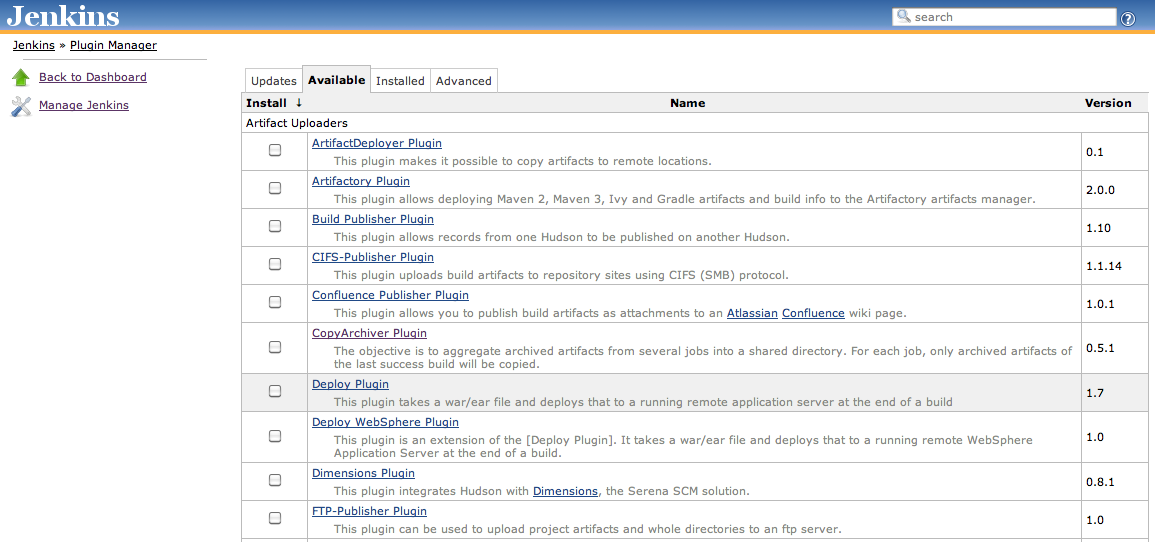Open the Manage Jenkins link
The width and height of the screenshot is (1155, 542).
[84, 105]
